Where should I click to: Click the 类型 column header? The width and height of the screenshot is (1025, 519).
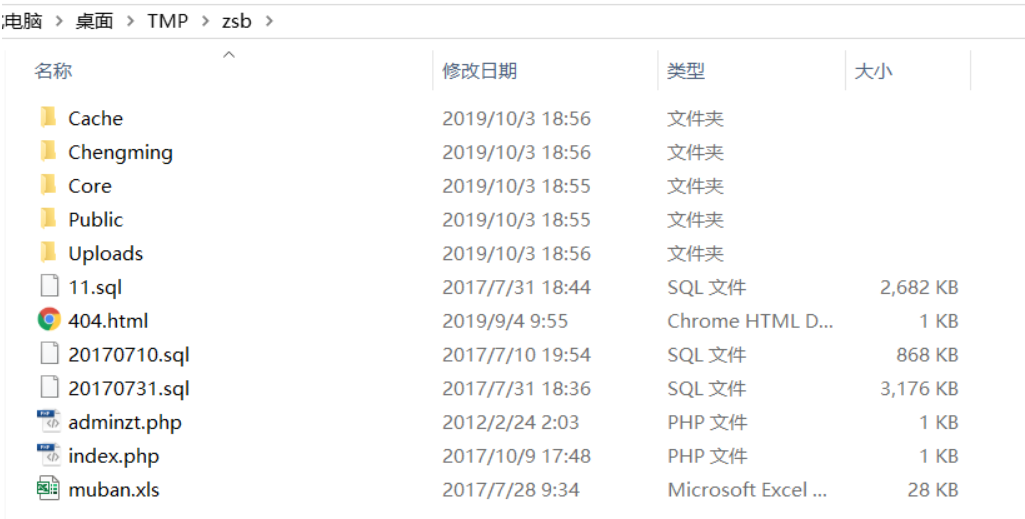point(686,71)
